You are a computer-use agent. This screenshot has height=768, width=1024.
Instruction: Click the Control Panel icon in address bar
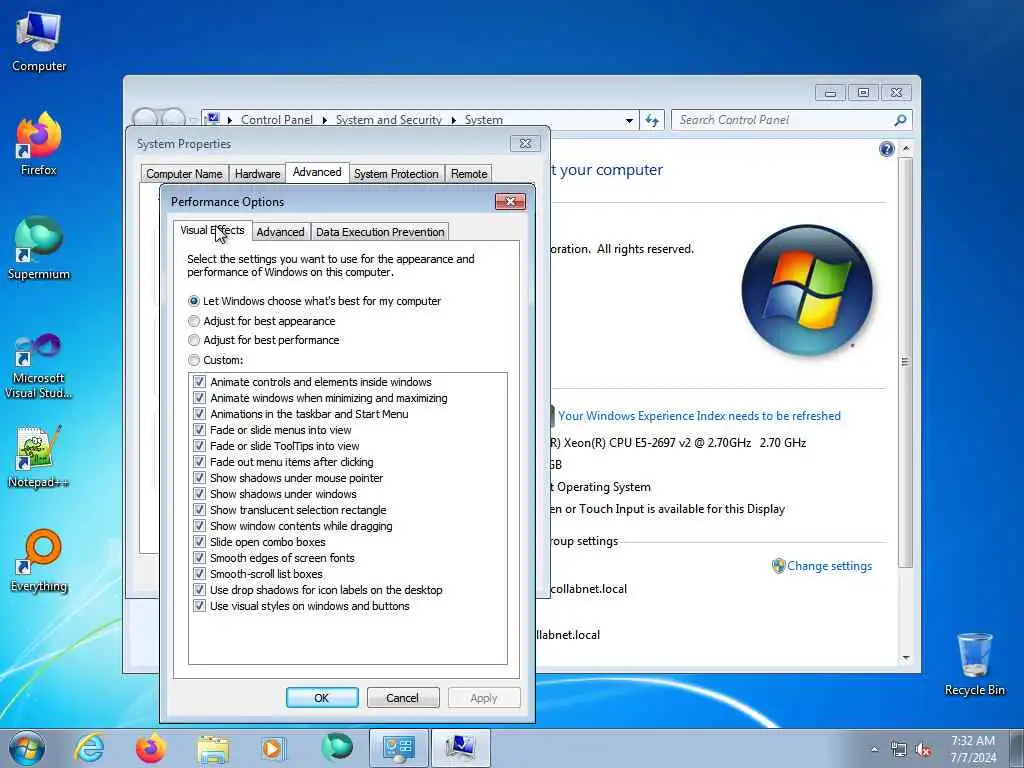pos(213,119)
